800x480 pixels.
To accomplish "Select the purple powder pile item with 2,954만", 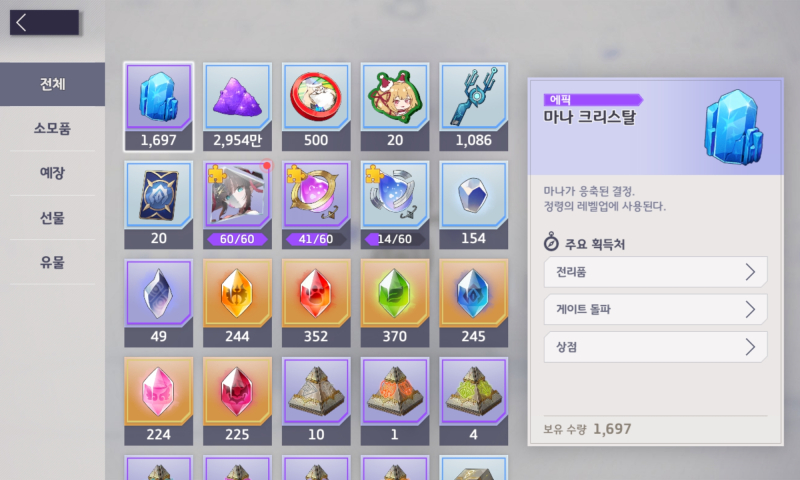I will (237, 107).
